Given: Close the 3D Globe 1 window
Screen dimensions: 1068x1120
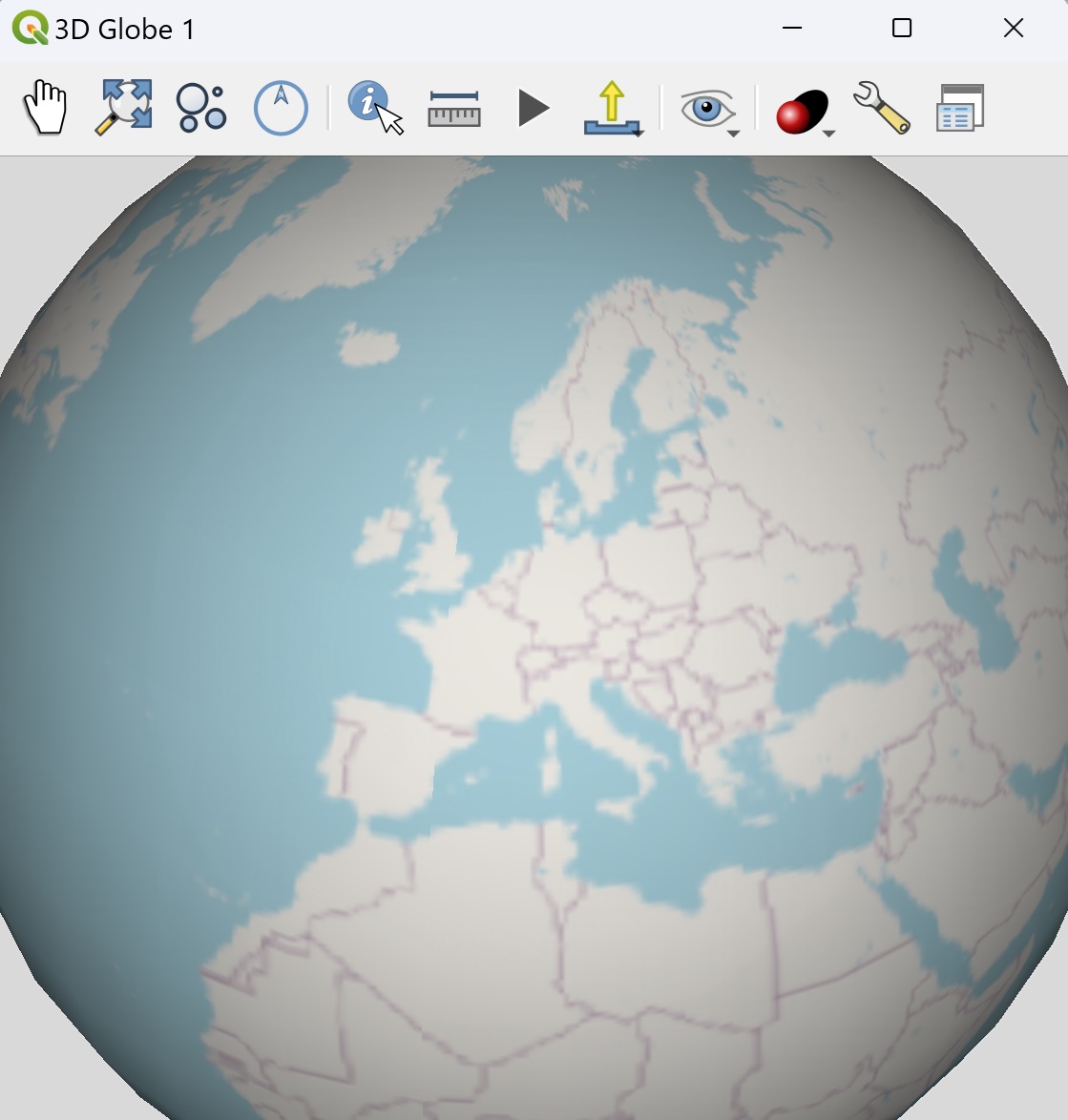Looking at the screenshot, I should coord(1013,28).
